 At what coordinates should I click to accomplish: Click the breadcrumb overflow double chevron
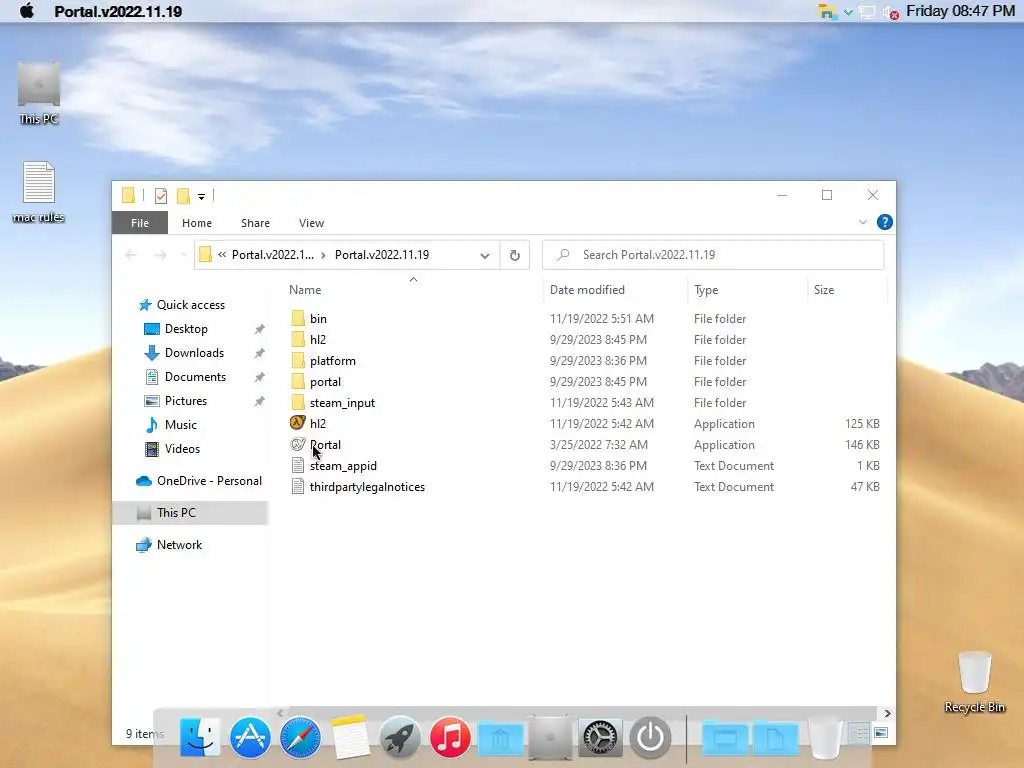click(x=222, y=255)
